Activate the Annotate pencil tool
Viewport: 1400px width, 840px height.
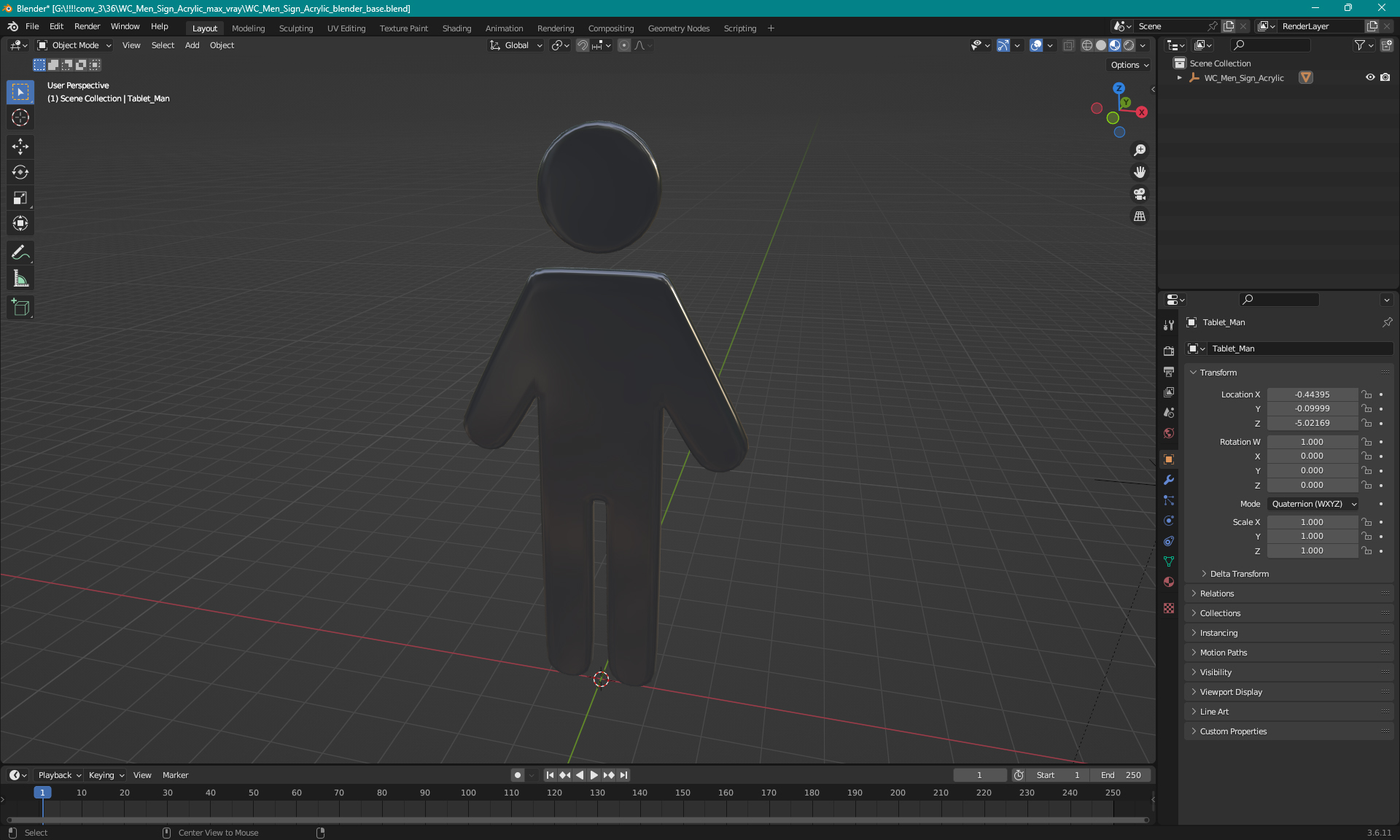(20, 253)
